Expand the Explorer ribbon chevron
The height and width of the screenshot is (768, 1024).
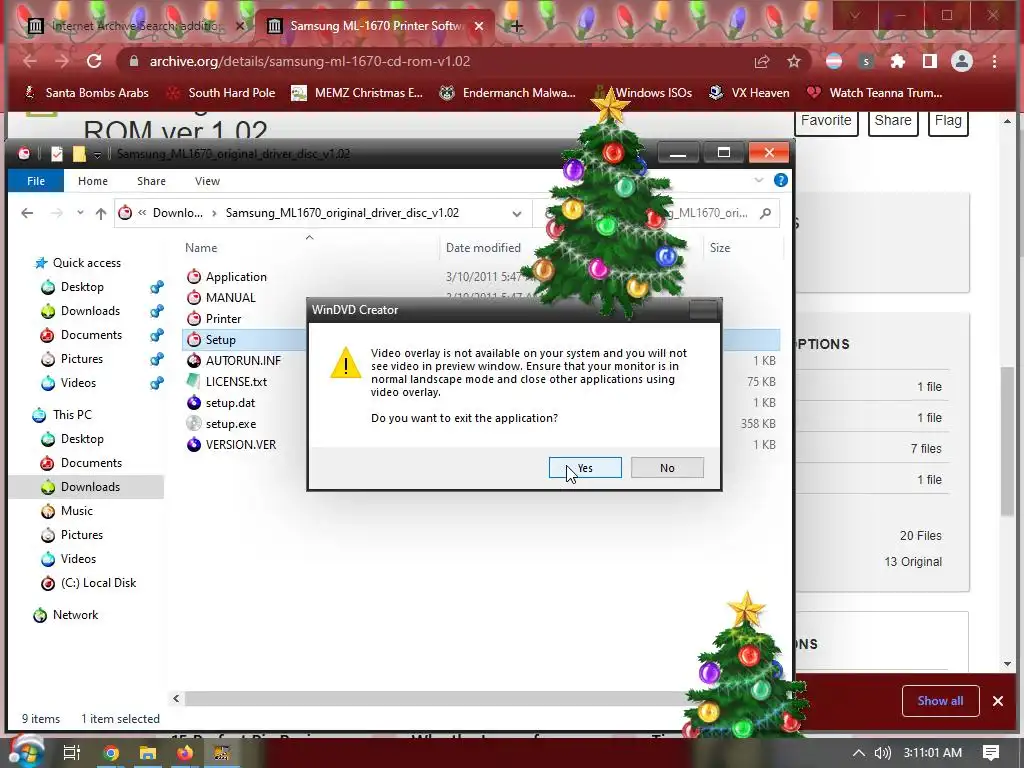(758, 180)
